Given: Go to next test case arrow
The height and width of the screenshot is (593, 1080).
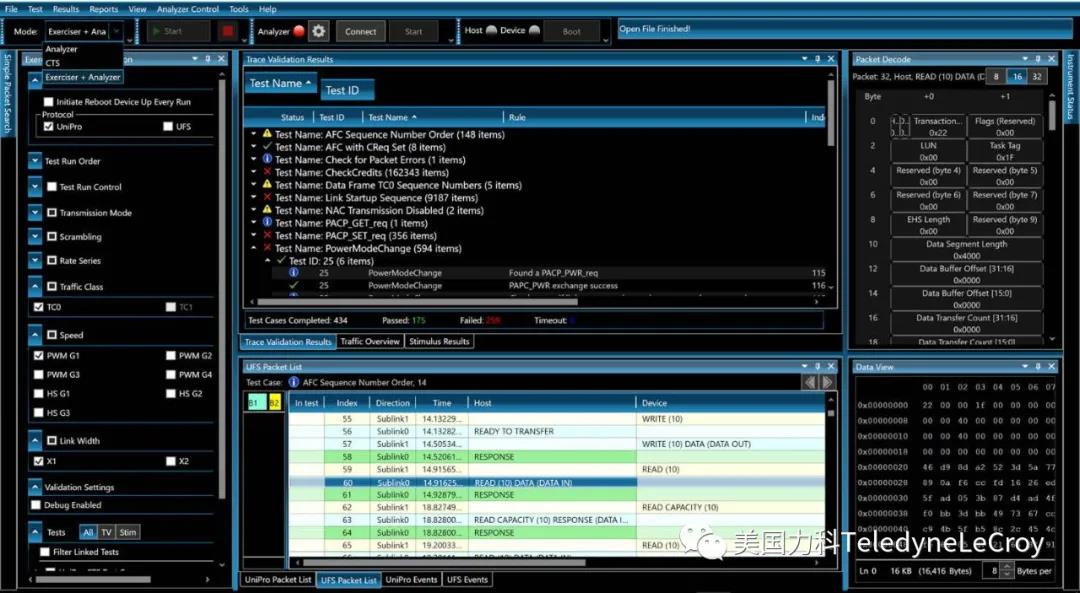Looking at the screenshot, I should pyautogui.click(x=827, y=382).
